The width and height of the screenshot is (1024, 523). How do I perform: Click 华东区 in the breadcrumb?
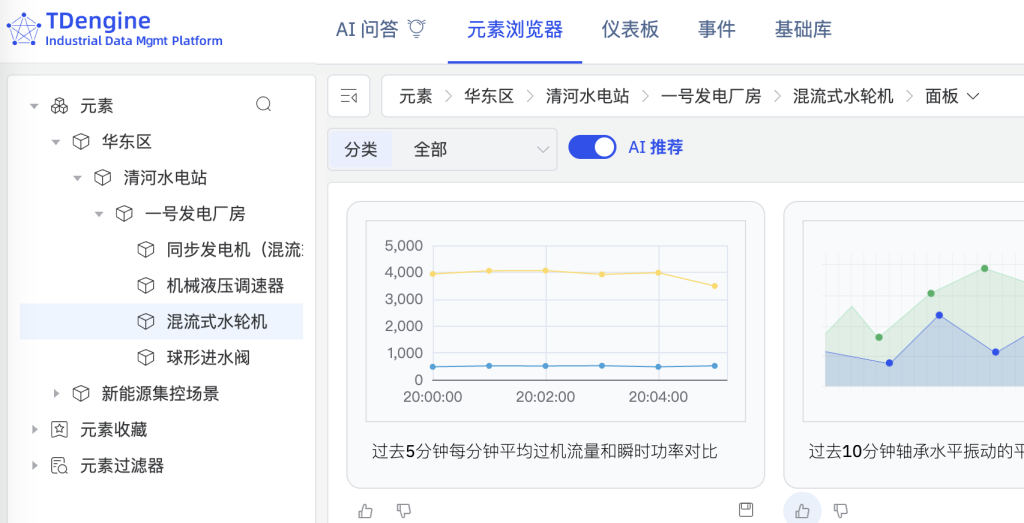489,97
